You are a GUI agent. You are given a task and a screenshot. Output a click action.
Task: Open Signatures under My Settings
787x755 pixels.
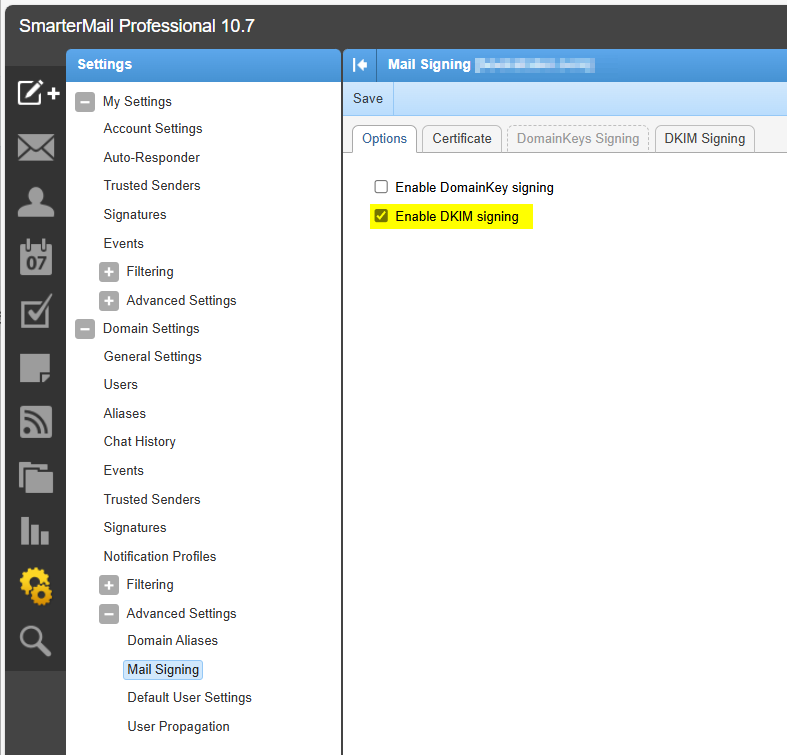pos(135,215)
